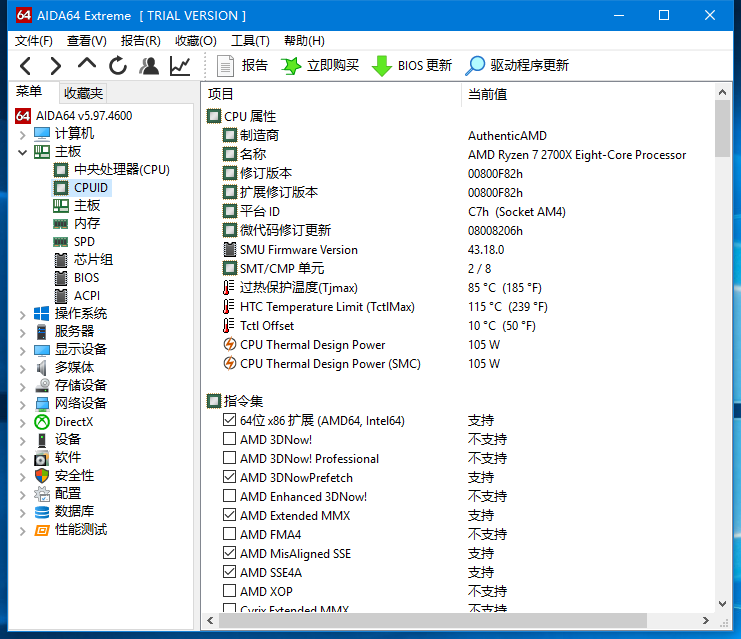Click the 配置 config icon

42,493
